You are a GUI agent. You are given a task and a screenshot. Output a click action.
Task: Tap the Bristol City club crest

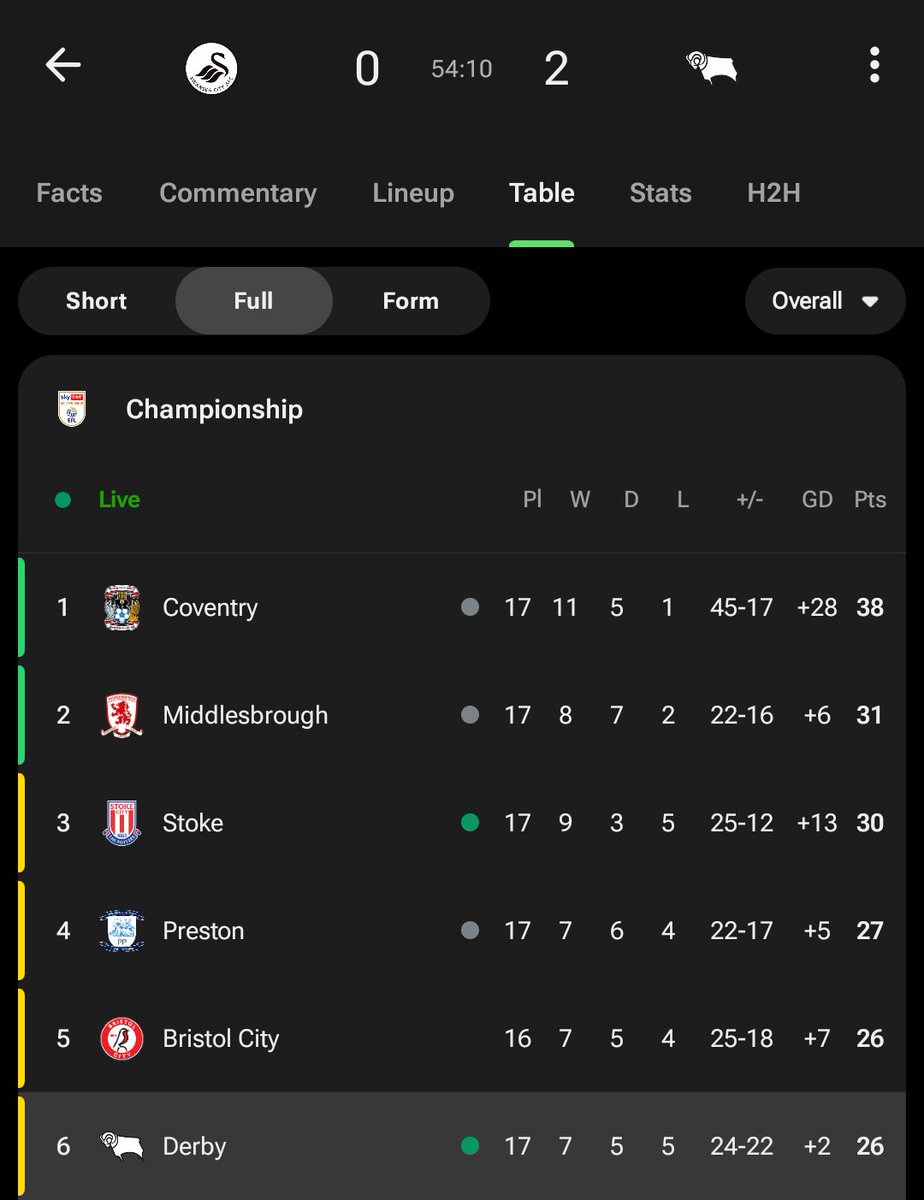pyautogui.click(x=122, y=1039)
